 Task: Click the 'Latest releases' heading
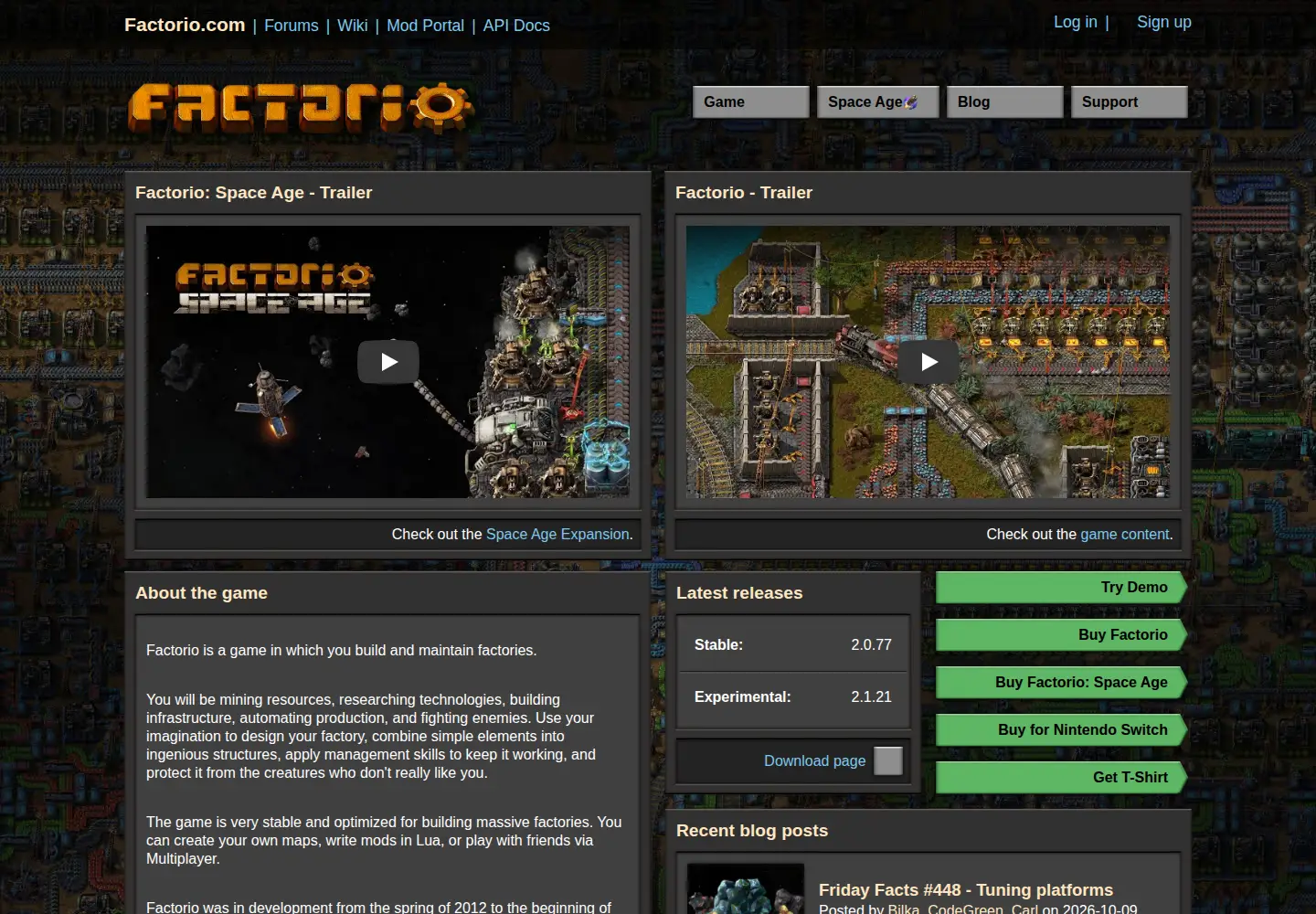[739, 593]
